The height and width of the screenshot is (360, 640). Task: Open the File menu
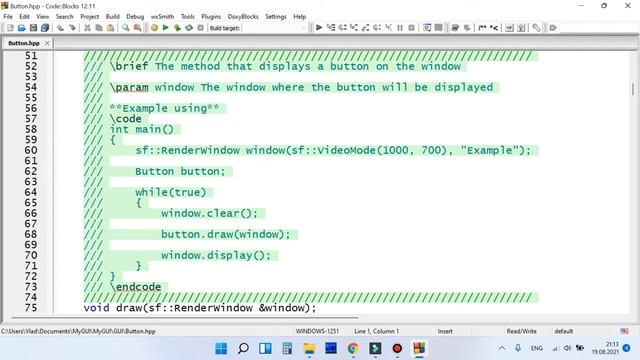(8, 16)
